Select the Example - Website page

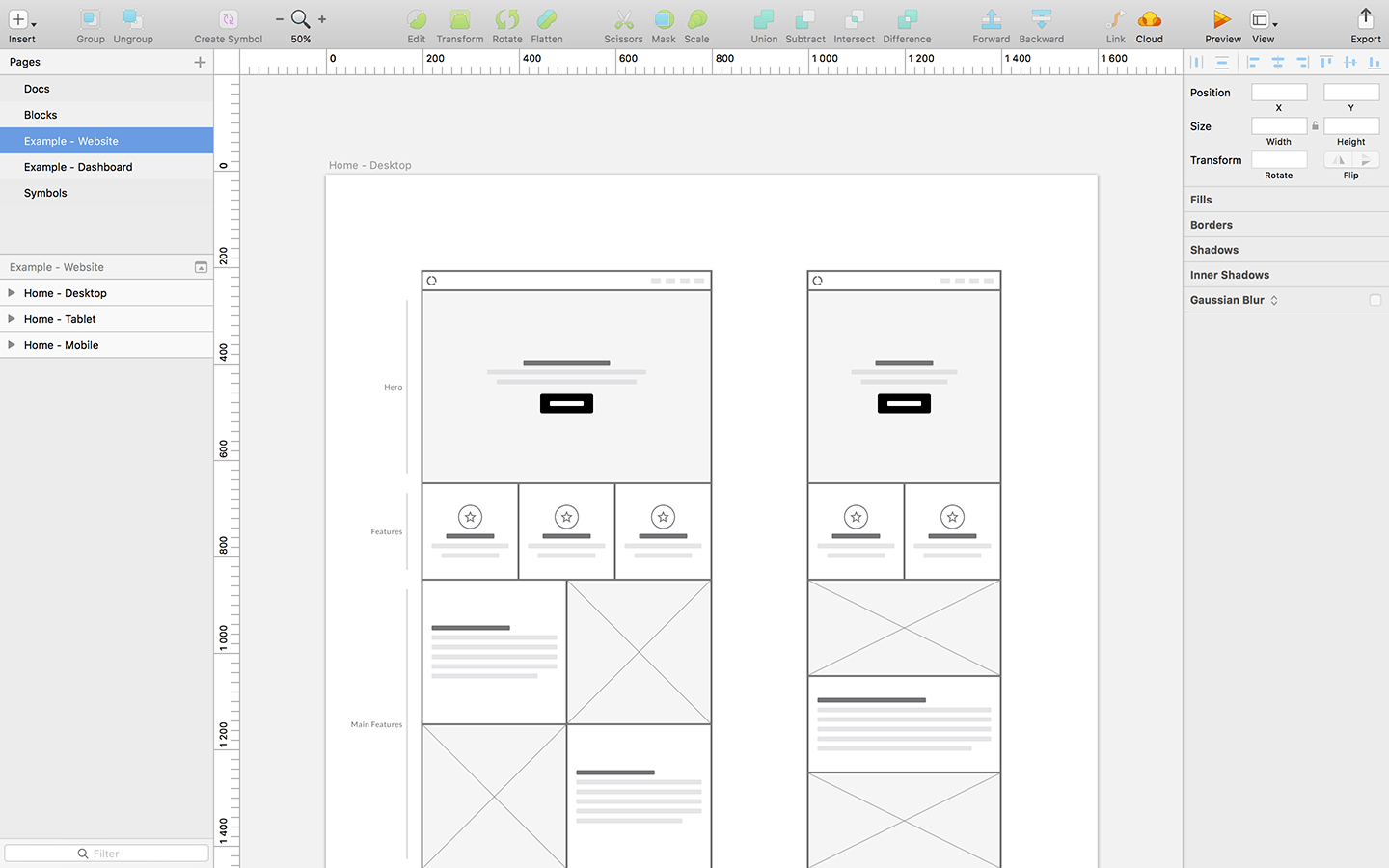(106, 141)
